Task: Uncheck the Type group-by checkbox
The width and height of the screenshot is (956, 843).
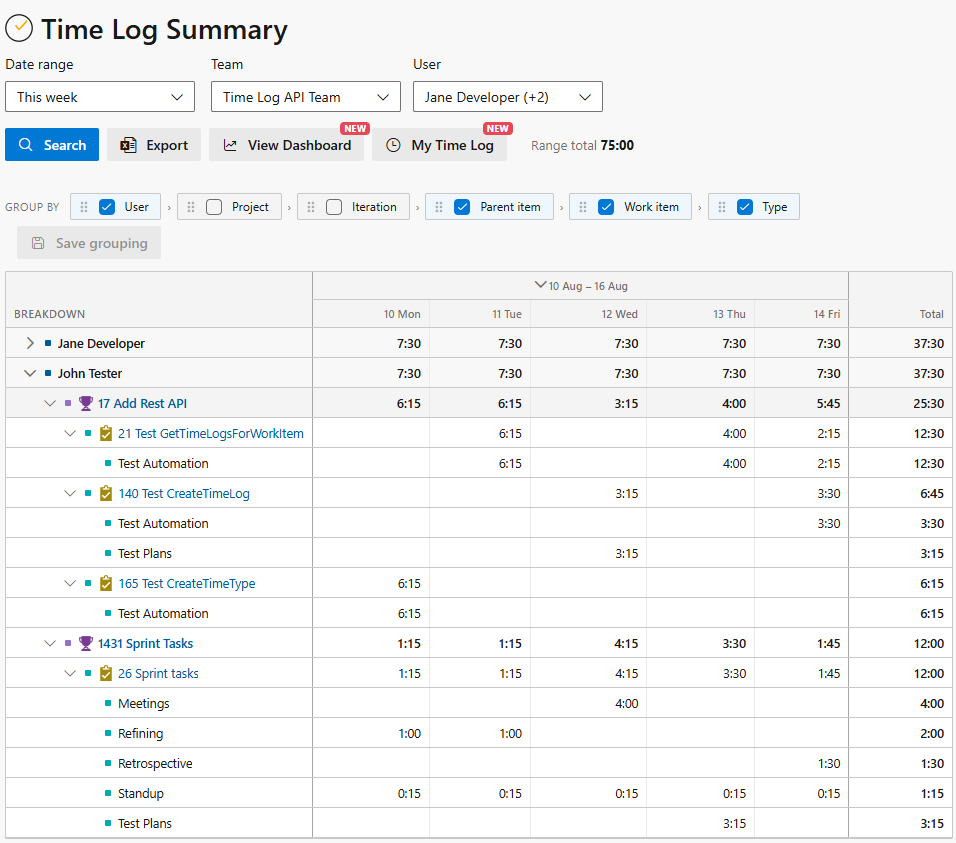Action: point(744,207)
